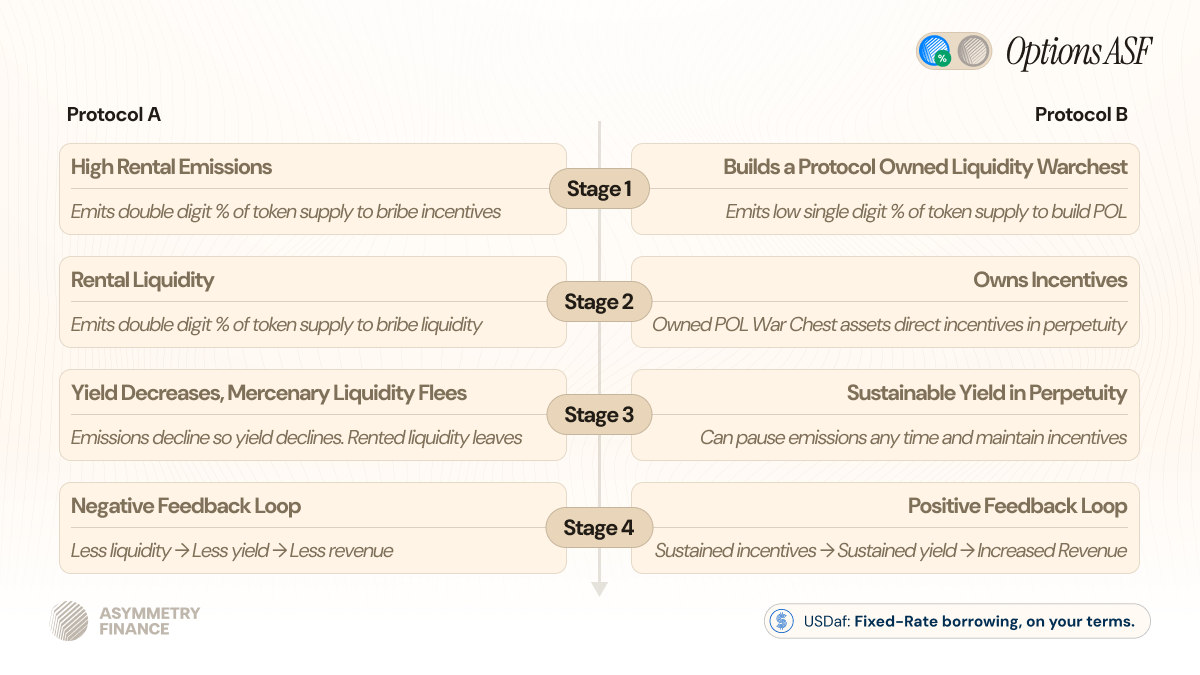Select the Stage 2 badge
This screenshot has width=1200, height=675.
(599, 302)
